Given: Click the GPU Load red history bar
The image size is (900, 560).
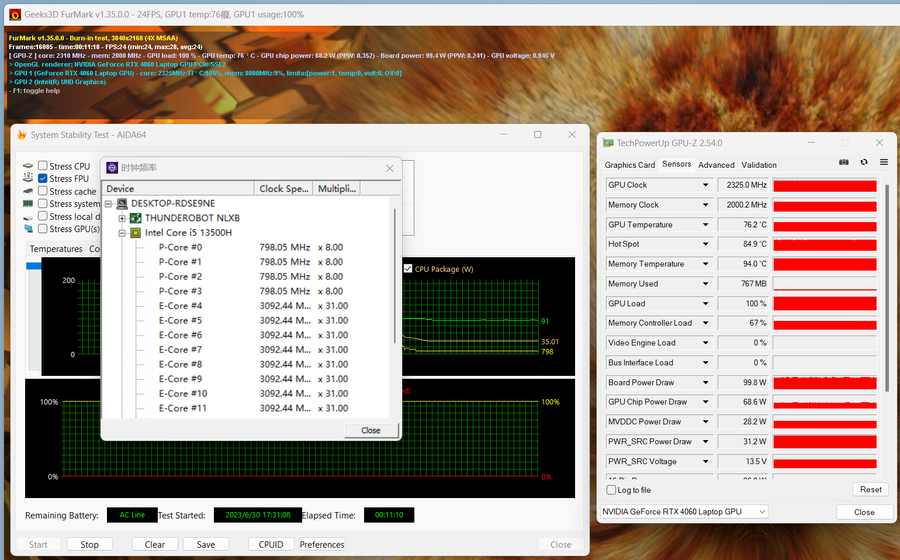Looking at the screenshot, I should [x=825, y=304].
